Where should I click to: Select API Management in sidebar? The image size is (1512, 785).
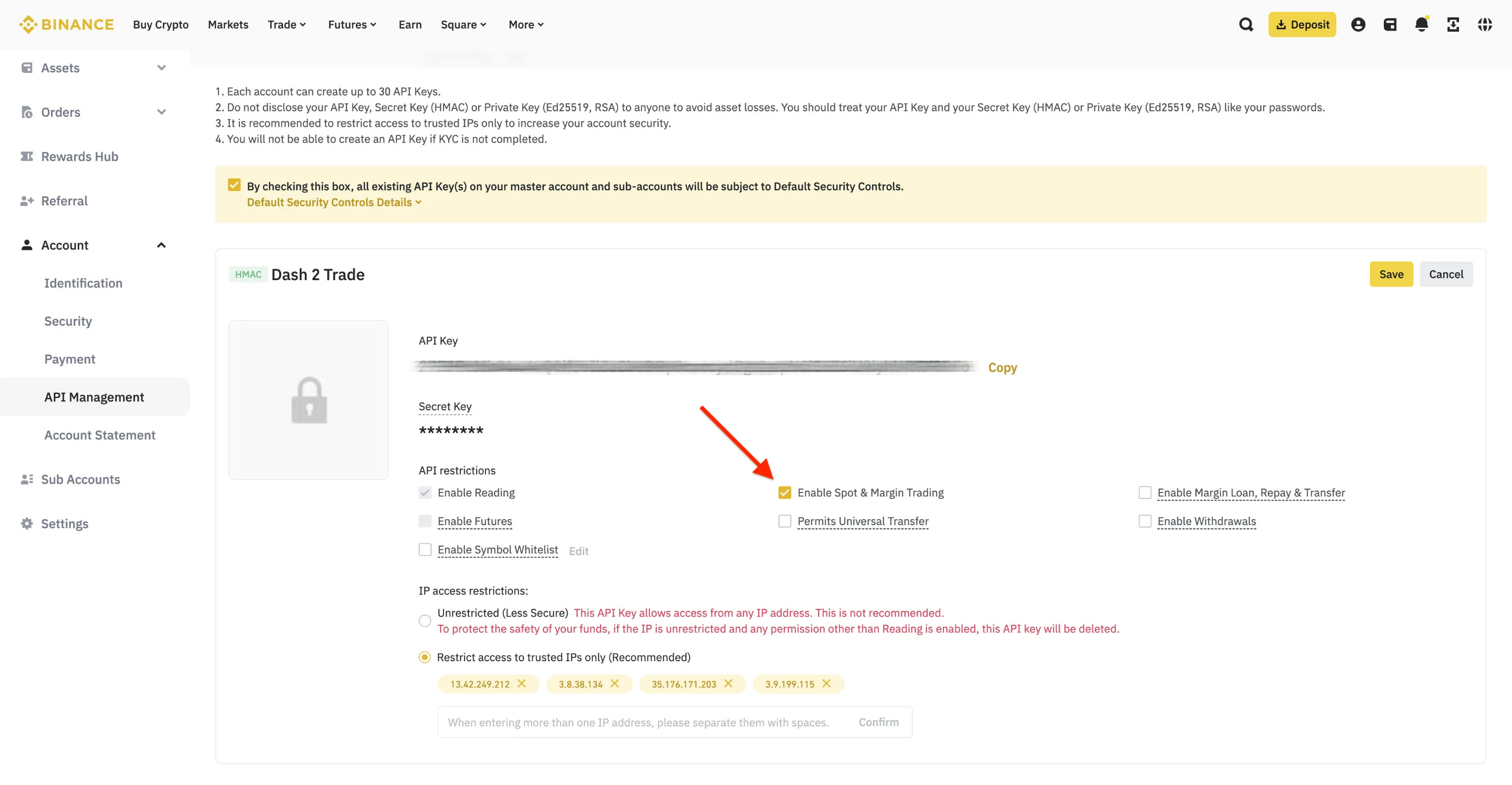94,397
